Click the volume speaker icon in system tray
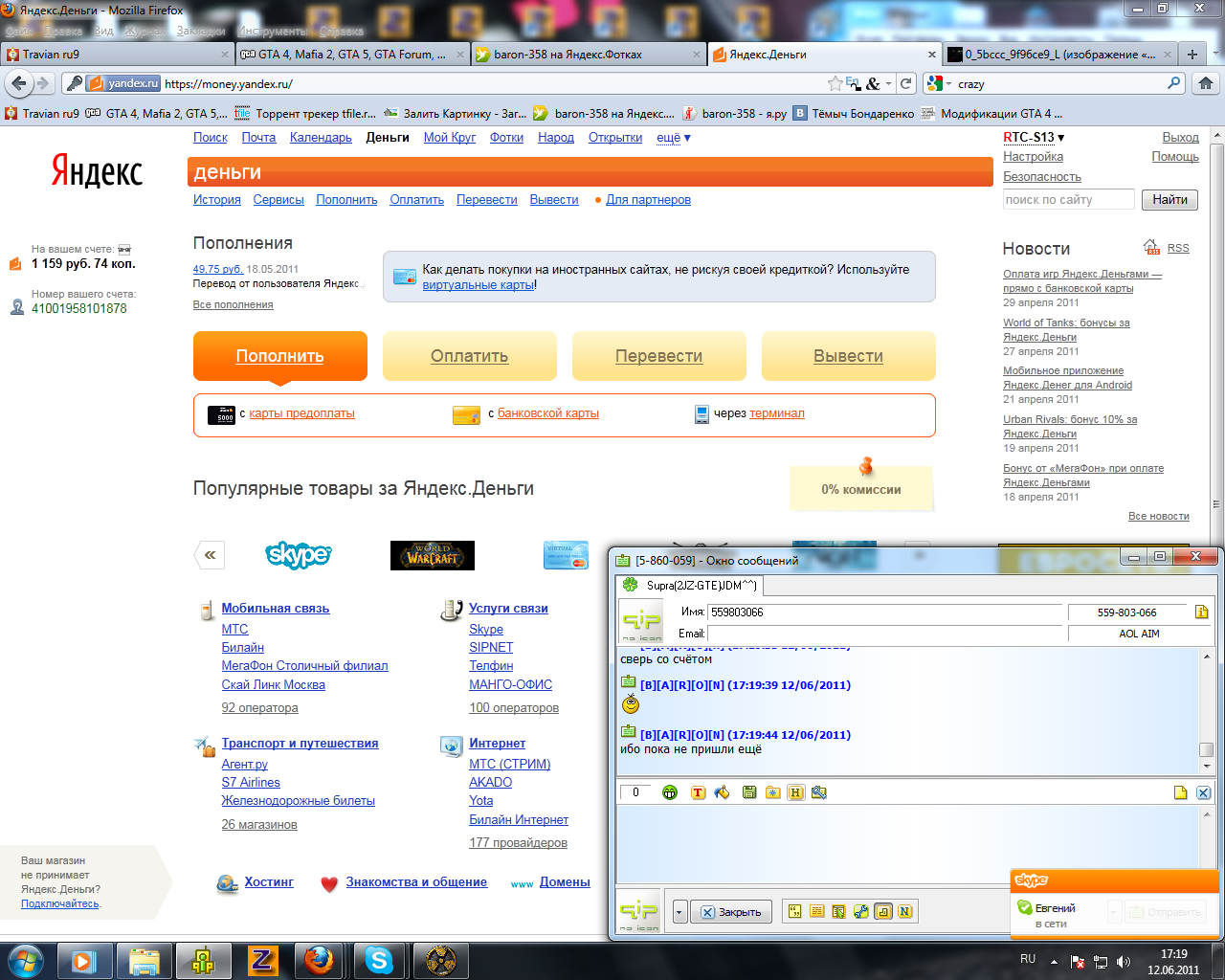 (1123, 962)
